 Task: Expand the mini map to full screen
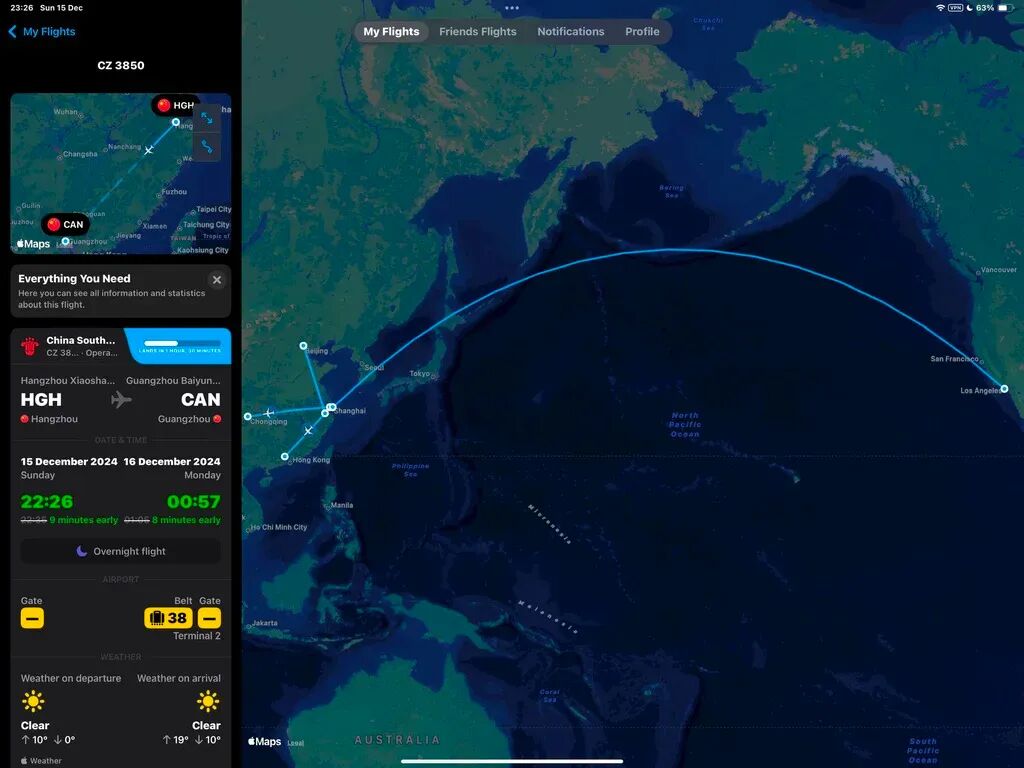tap(207, 118)
